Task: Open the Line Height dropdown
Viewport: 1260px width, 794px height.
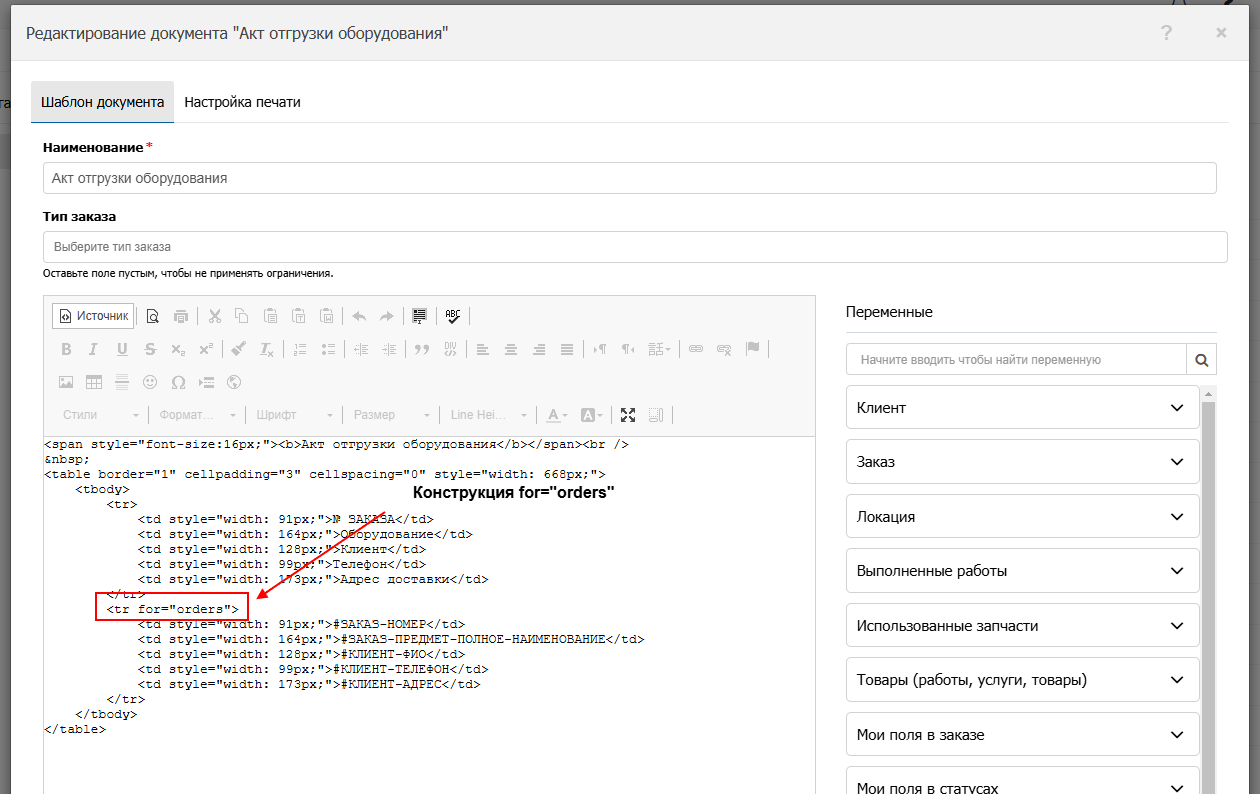Action: (489, 415)
